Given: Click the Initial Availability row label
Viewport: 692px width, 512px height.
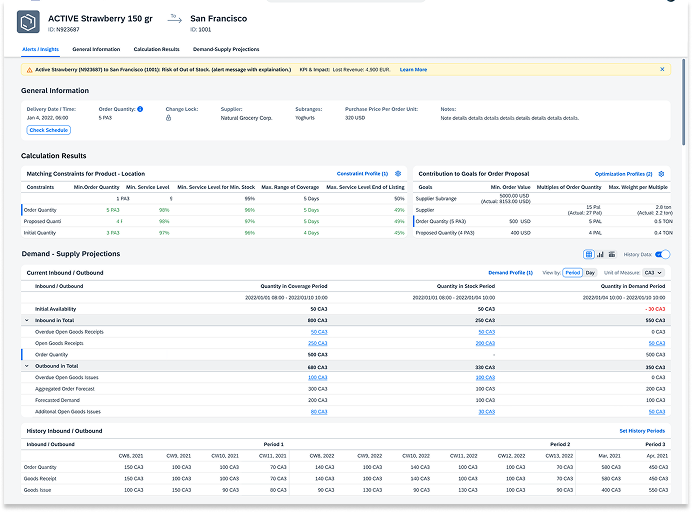Looking at the screenshot, I should 56,309.
